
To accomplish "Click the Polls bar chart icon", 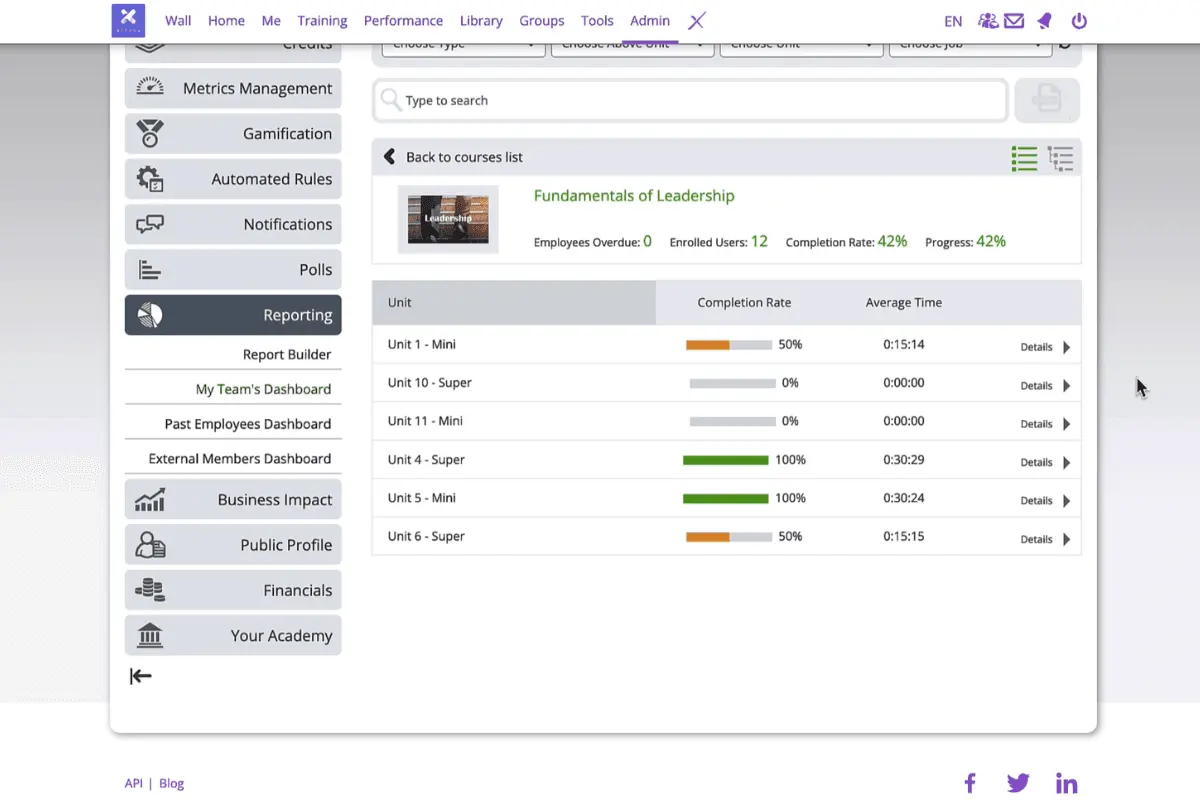I will (149, 270).
